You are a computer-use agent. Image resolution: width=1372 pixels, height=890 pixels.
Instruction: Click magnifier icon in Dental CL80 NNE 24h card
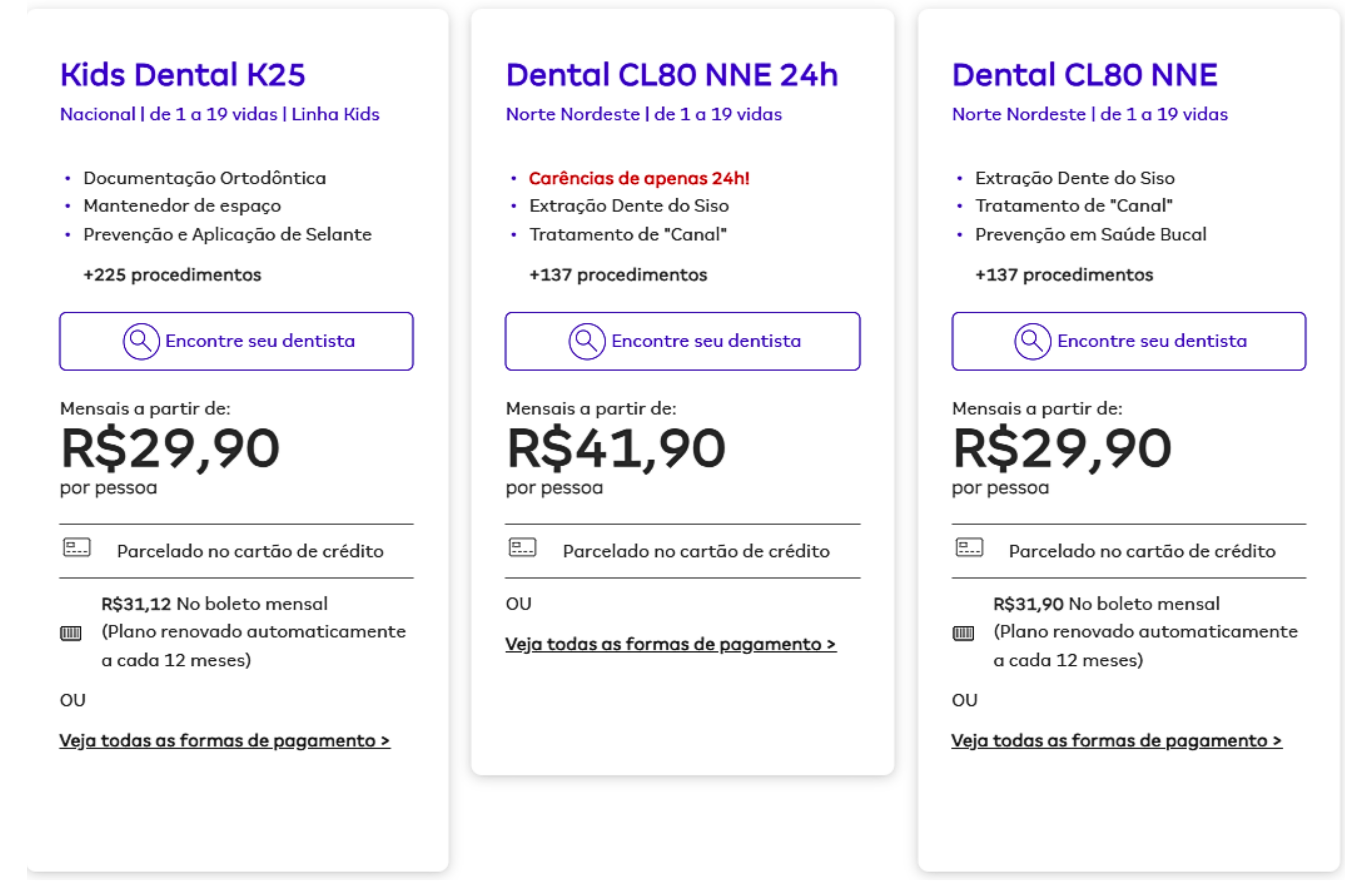[587, 342]
